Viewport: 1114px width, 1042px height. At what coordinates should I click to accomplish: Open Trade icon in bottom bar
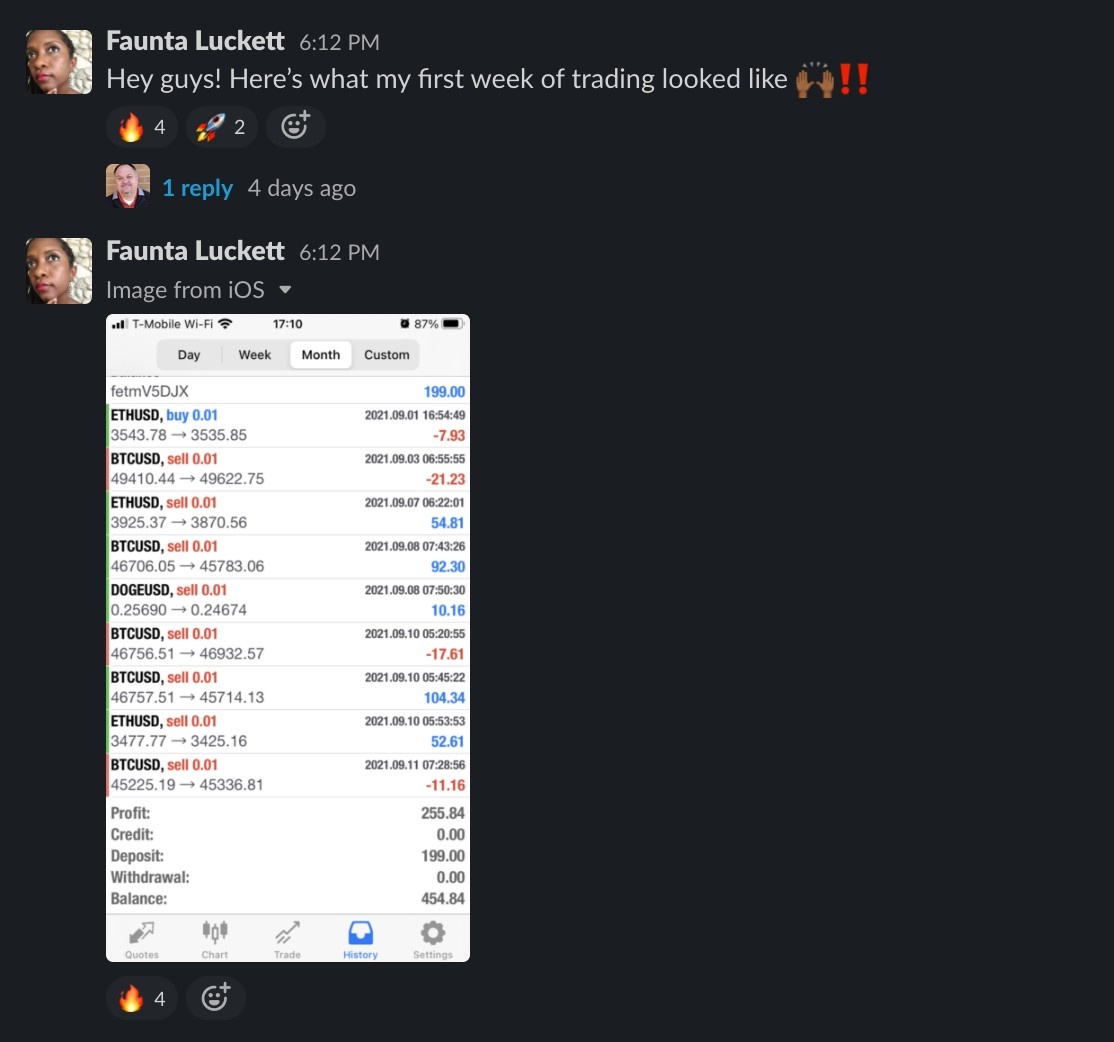[x=287, y=939]
